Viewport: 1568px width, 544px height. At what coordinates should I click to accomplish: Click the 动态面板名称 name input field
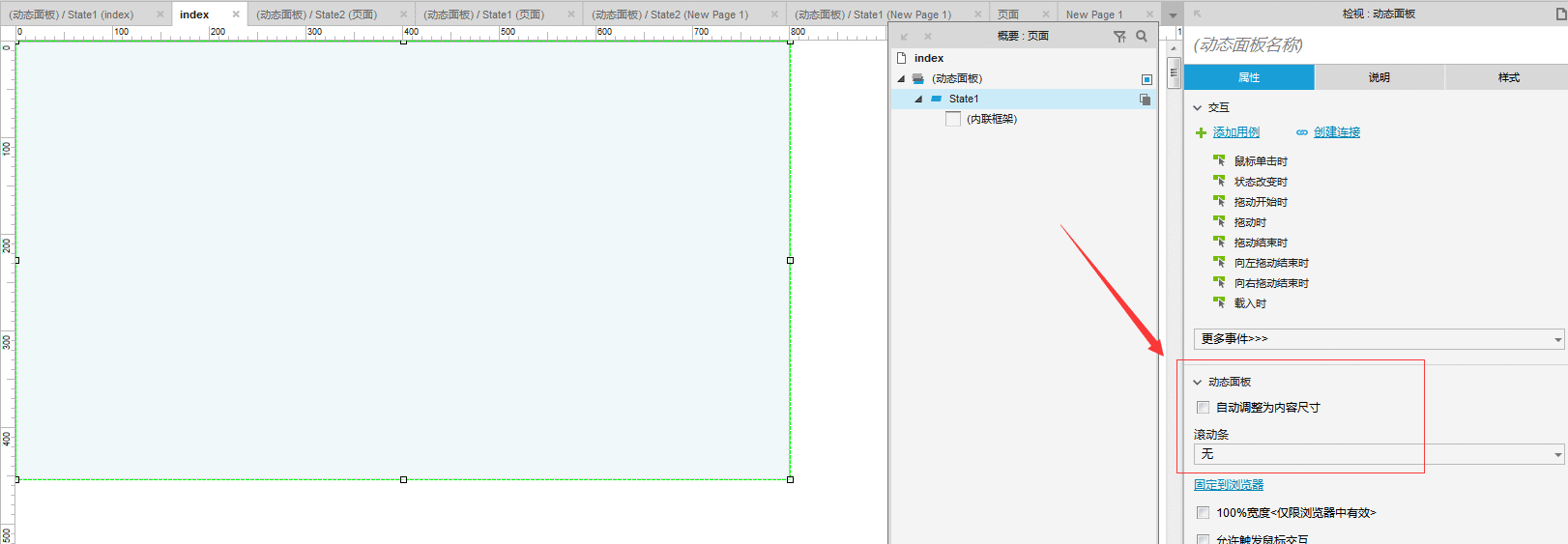(1376, 44)
